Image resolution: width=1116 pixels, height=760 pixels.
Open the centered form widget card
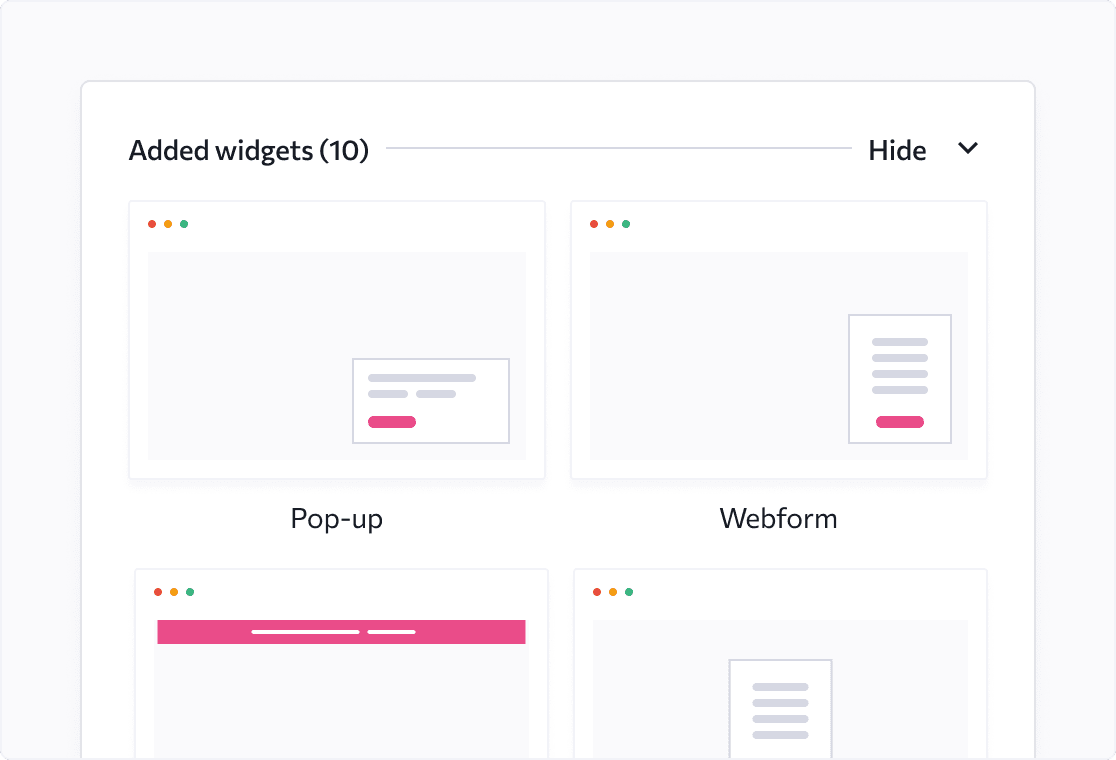click(780, 664)
